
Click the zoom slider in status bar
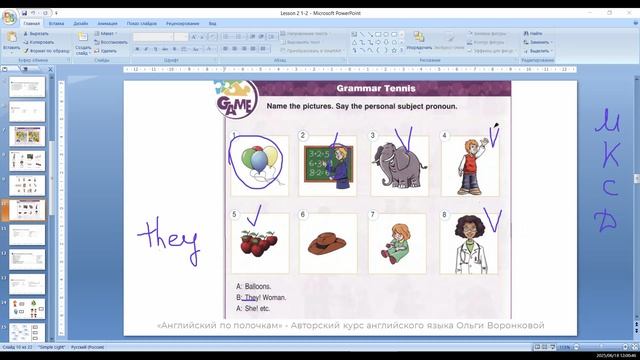click(600, 347)
